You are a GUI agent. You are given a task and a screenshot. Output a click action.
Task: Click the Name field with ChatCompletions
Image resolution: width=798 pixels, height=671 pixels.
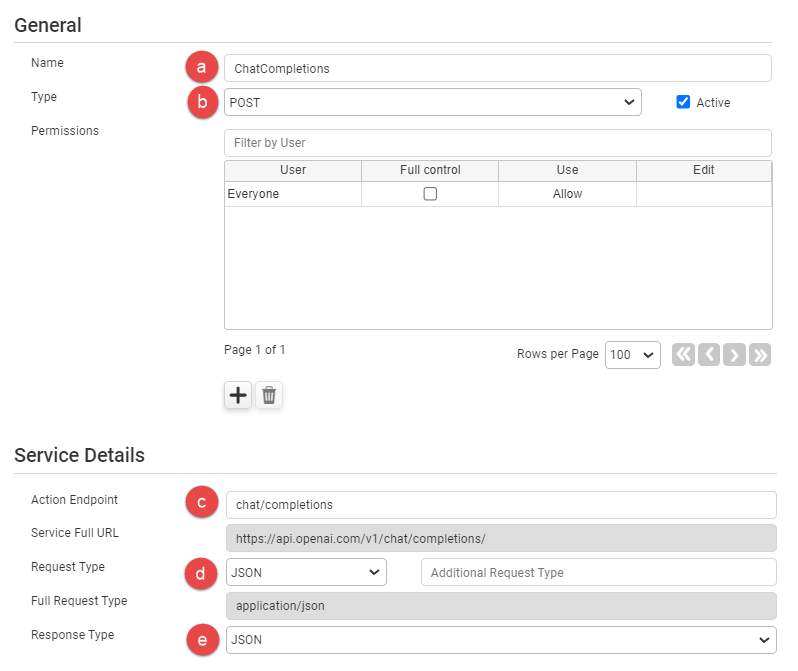498,68
